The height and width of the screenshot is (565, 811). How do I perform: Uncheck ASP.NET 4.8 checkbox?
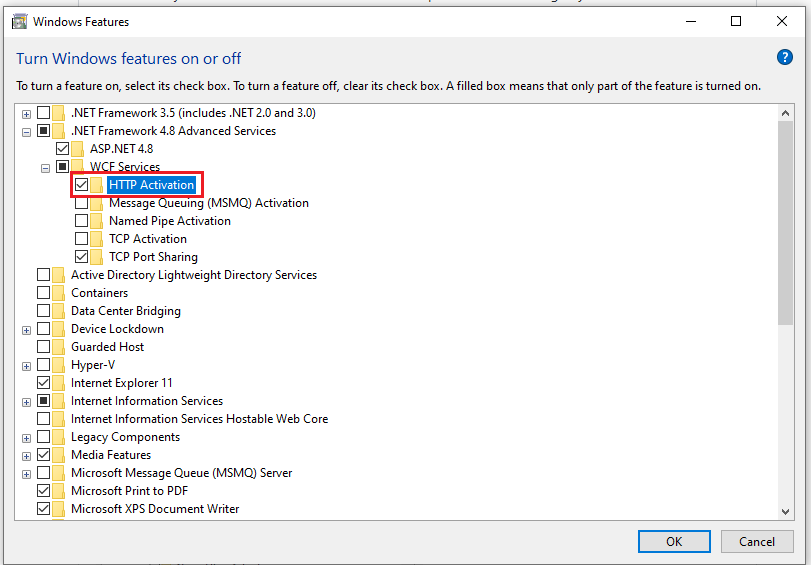63,149
